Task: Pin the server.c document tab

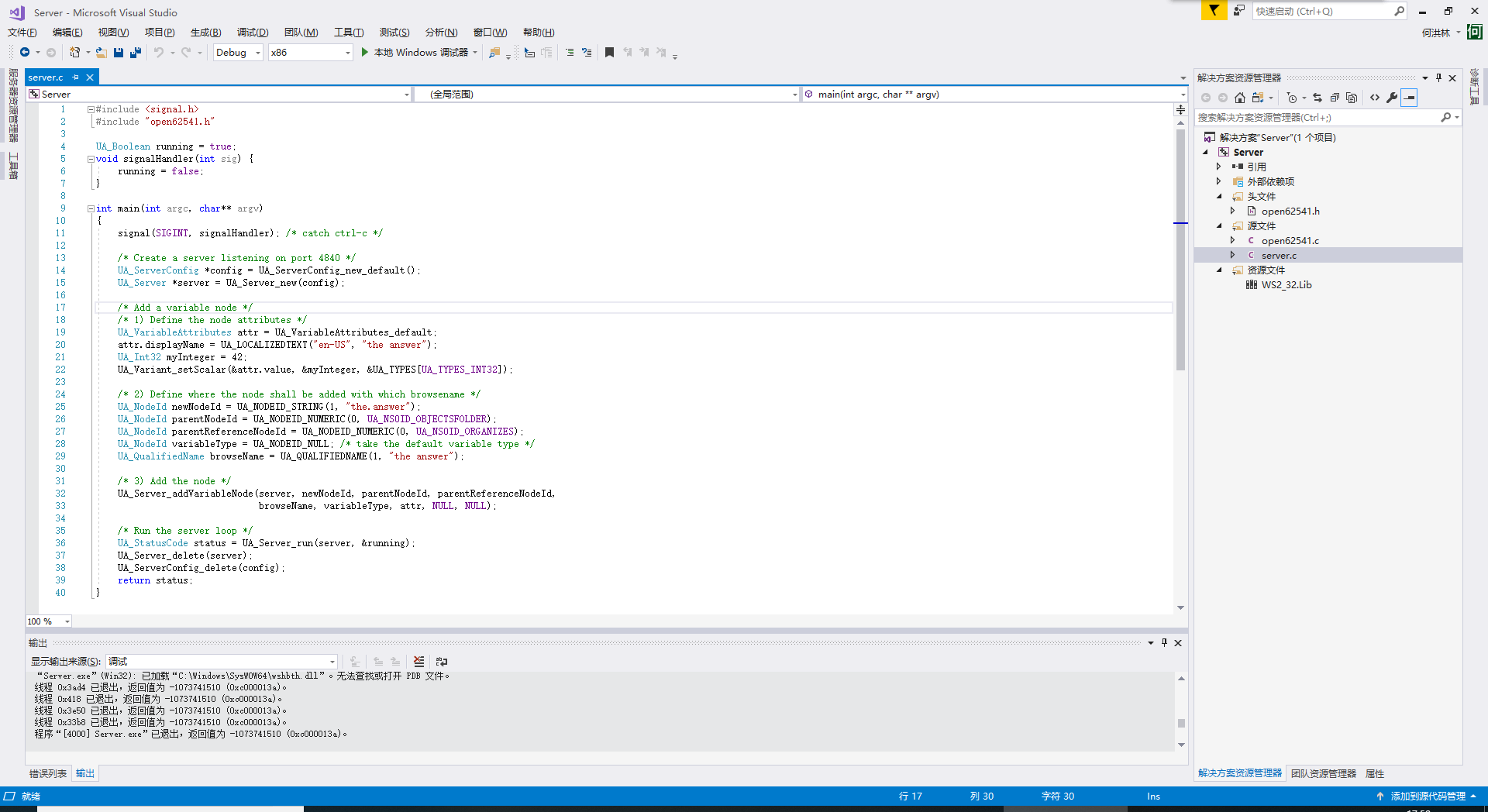Action: pyautogui.click(x=76, y=77)
